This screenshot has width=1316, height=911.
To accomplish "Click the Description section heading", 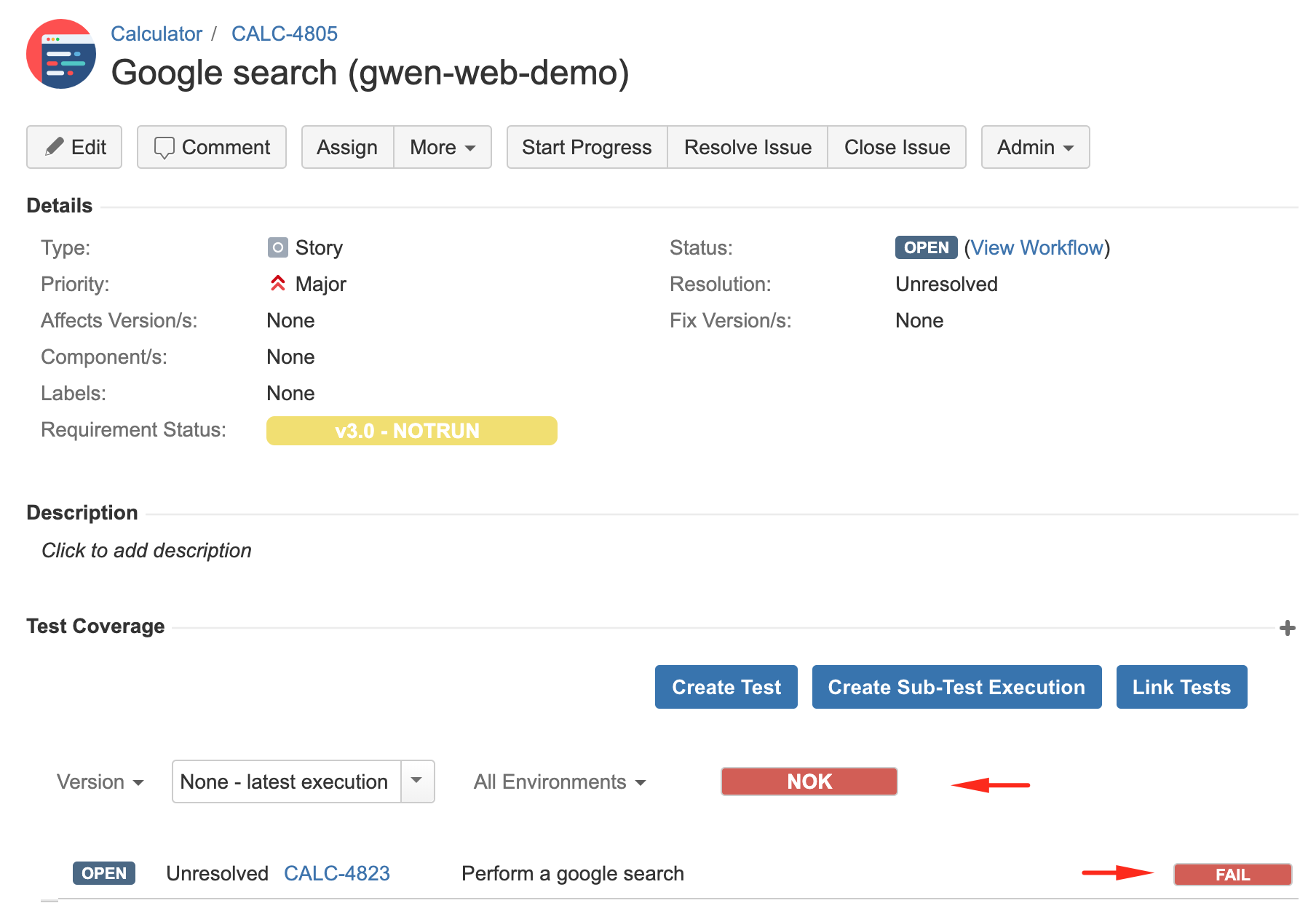I will [82, 512].
